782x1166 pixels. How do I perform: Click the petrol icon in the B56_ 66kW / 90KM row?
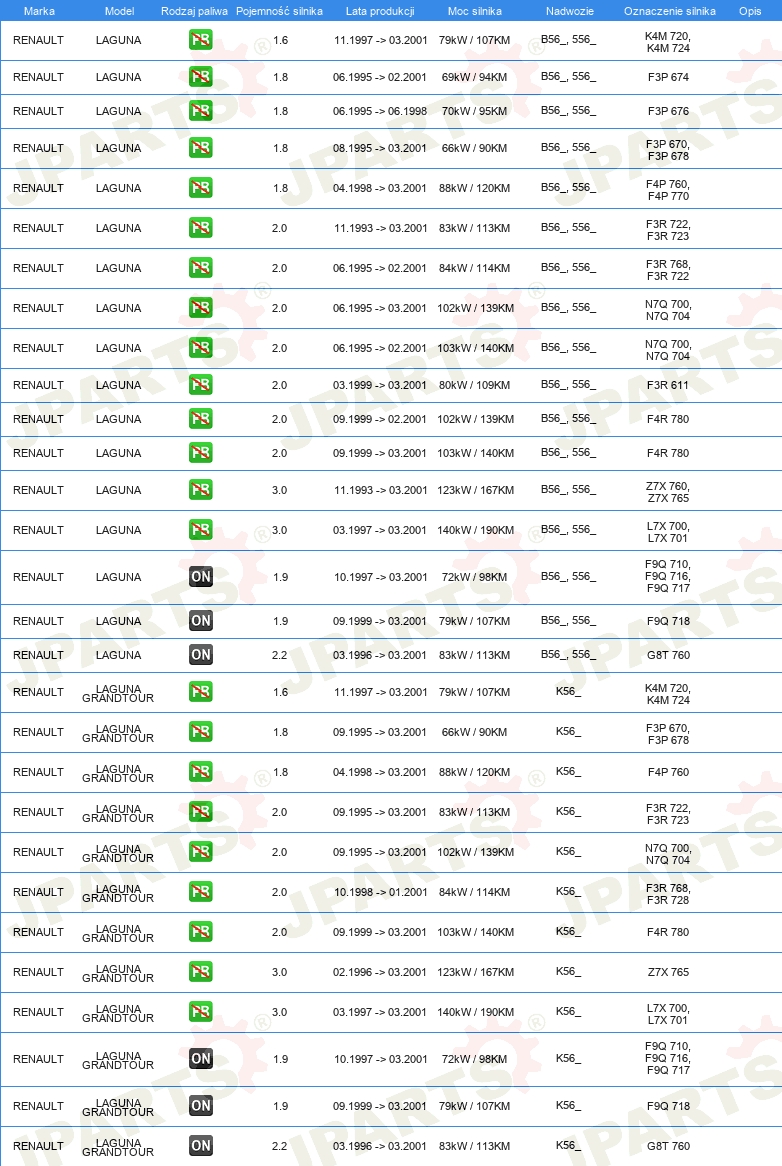coord(201,147)
